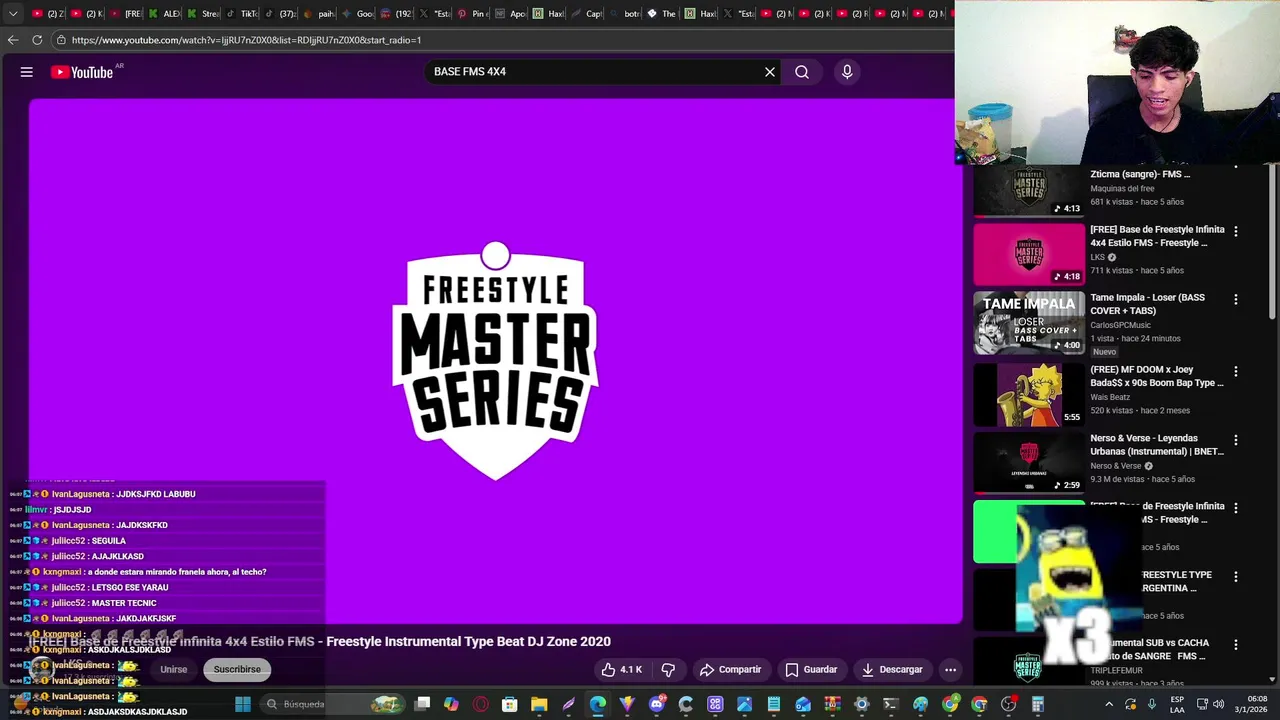Open Settings gear in the taskbar
The height and width of the screenshot is (720, 1280).
pos(862,704)
